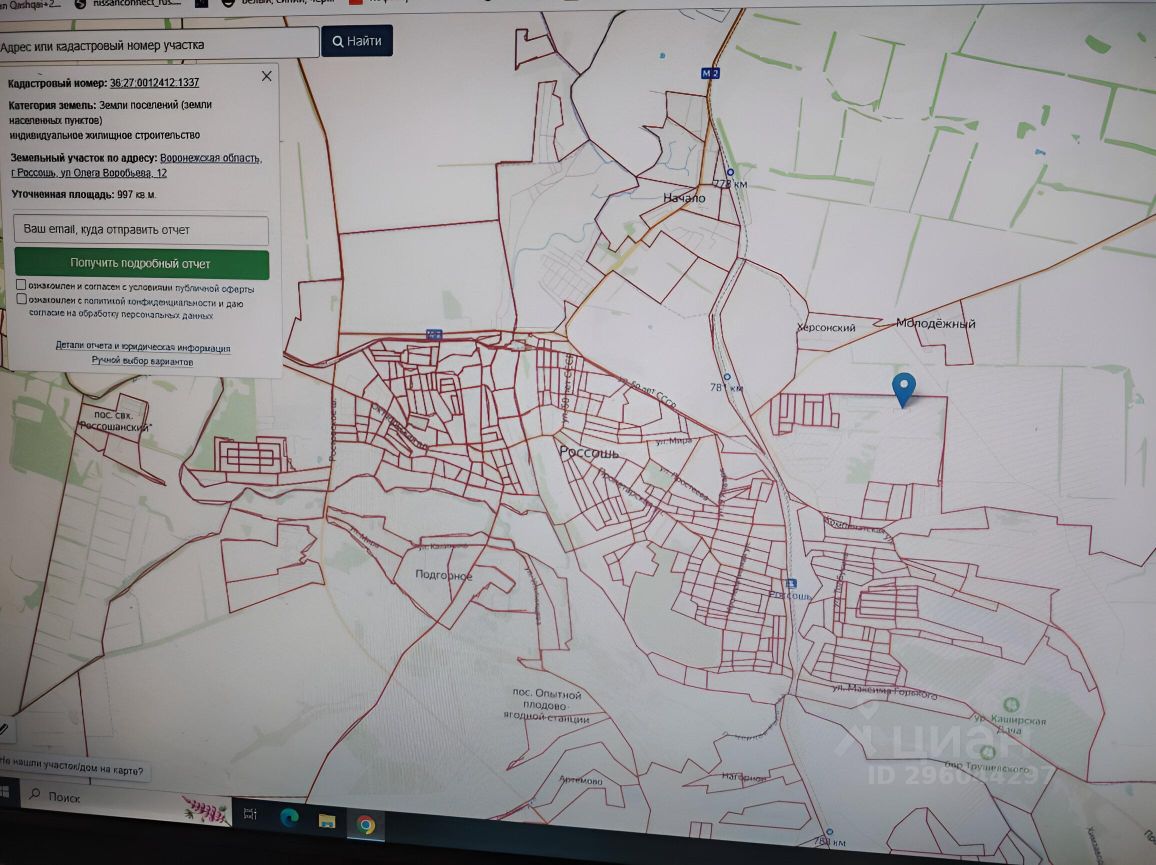Open Task View from the taskbar
The height and width of the screenshot is (865, 1156).
[x=249, y=813]
